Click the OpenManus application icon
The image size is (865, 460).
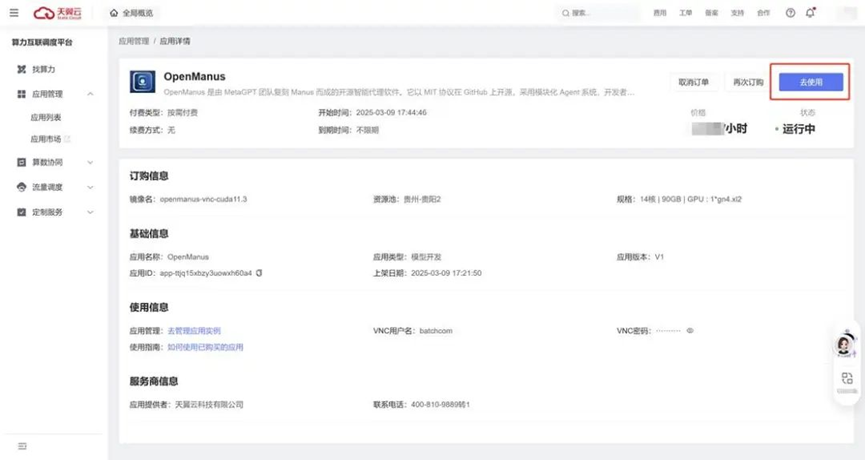141,82
